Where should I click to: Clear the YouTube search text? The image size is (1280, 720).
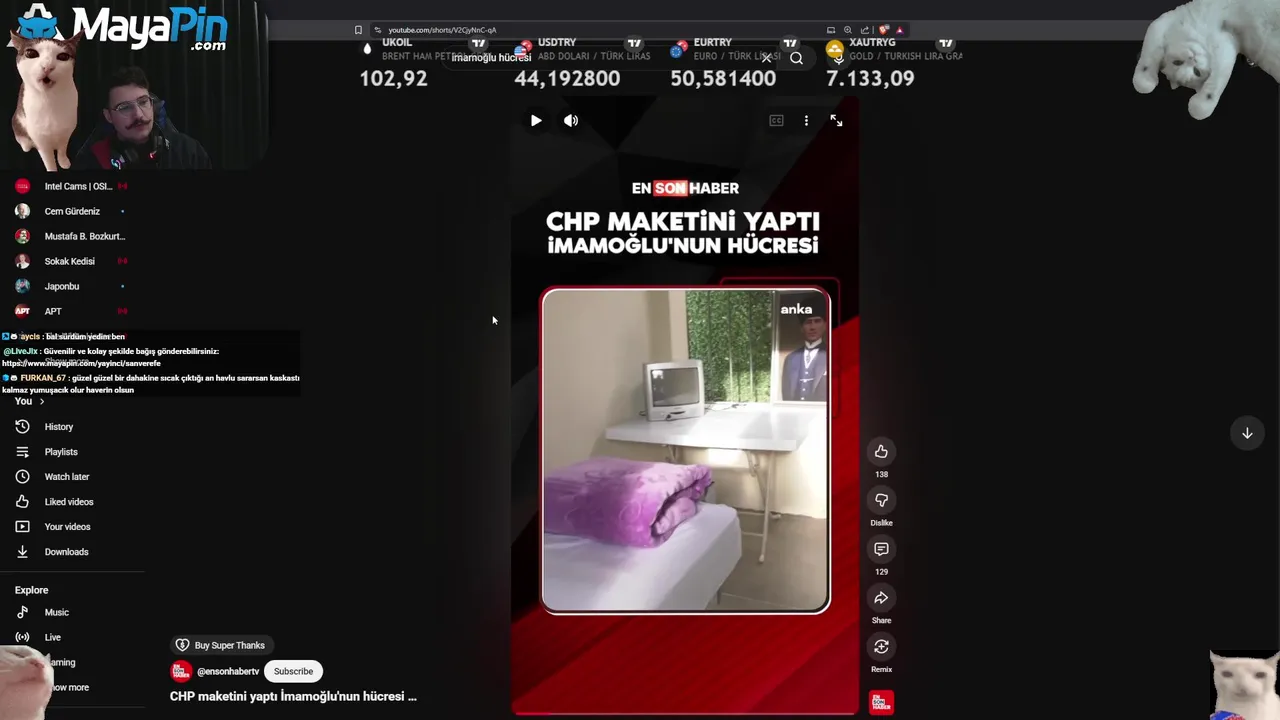[767, 58]
